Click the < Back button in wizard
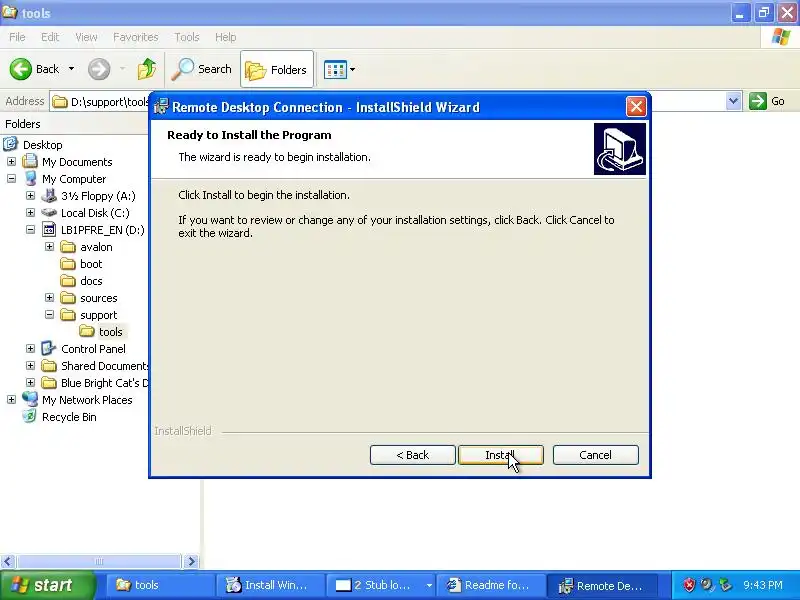Screen dimensions: 800x600 tap(412, 455)
